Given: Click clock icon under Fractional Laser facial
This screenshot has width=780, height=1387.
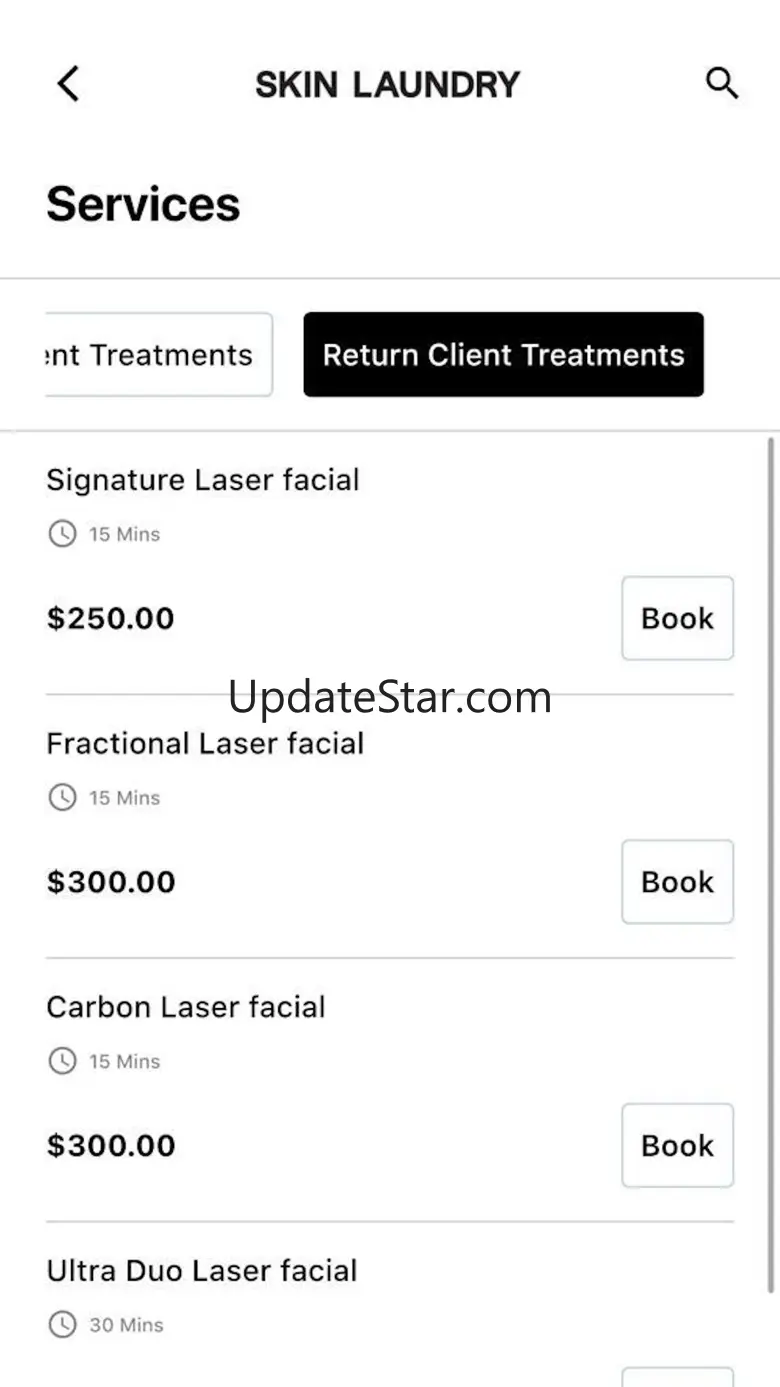Looking at the screenshot, I should [x=62, y=798].
